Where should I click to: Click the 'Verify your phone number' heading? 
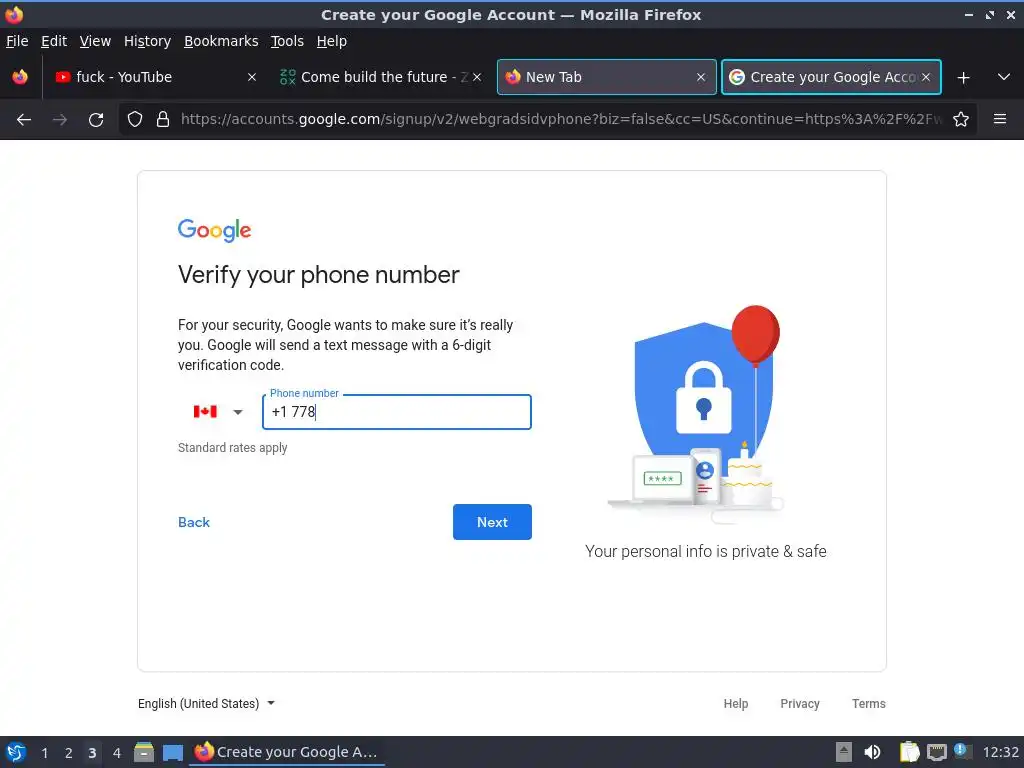(319, 275)
